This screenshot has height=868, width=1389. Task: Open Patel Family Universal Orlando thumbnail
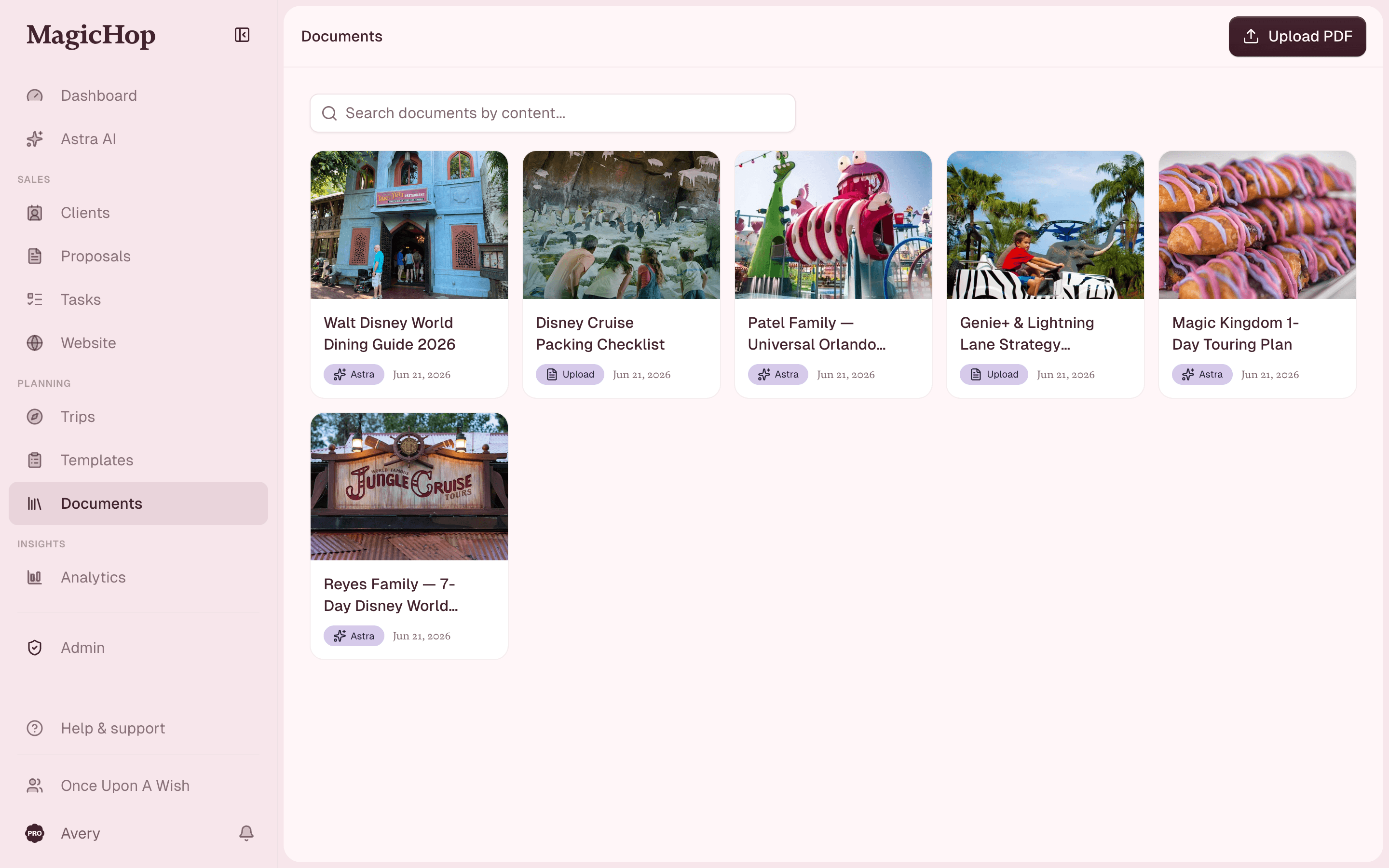tap(833, 224)
